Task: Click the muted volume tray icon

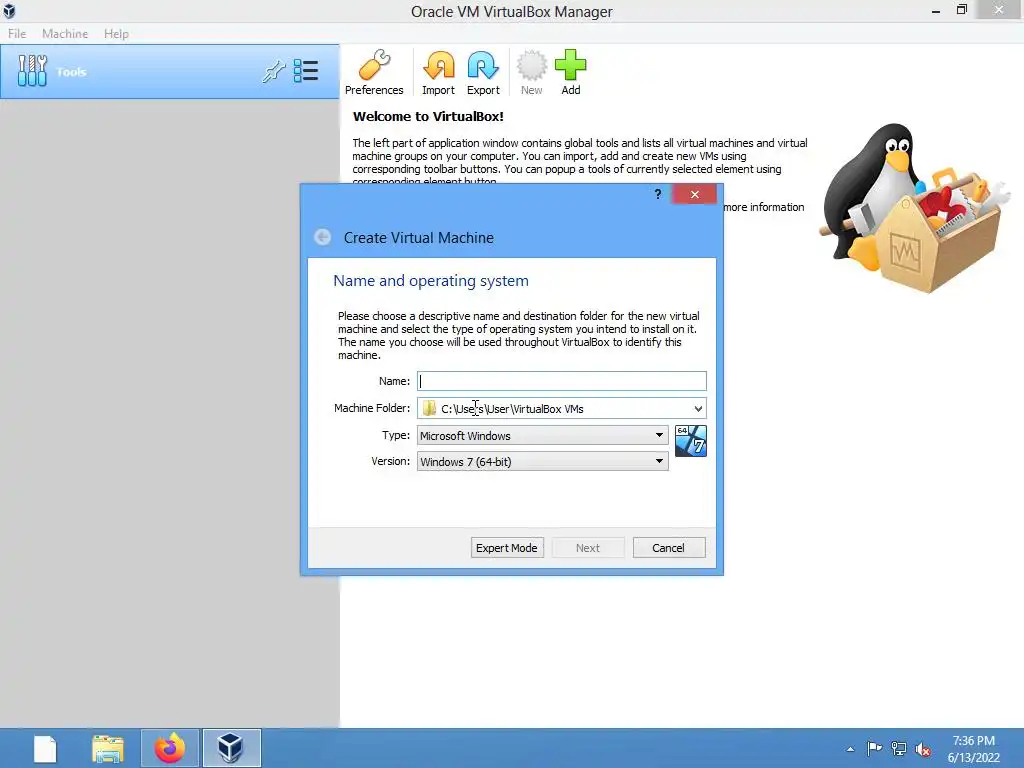Action: click(x=923, y=748)
